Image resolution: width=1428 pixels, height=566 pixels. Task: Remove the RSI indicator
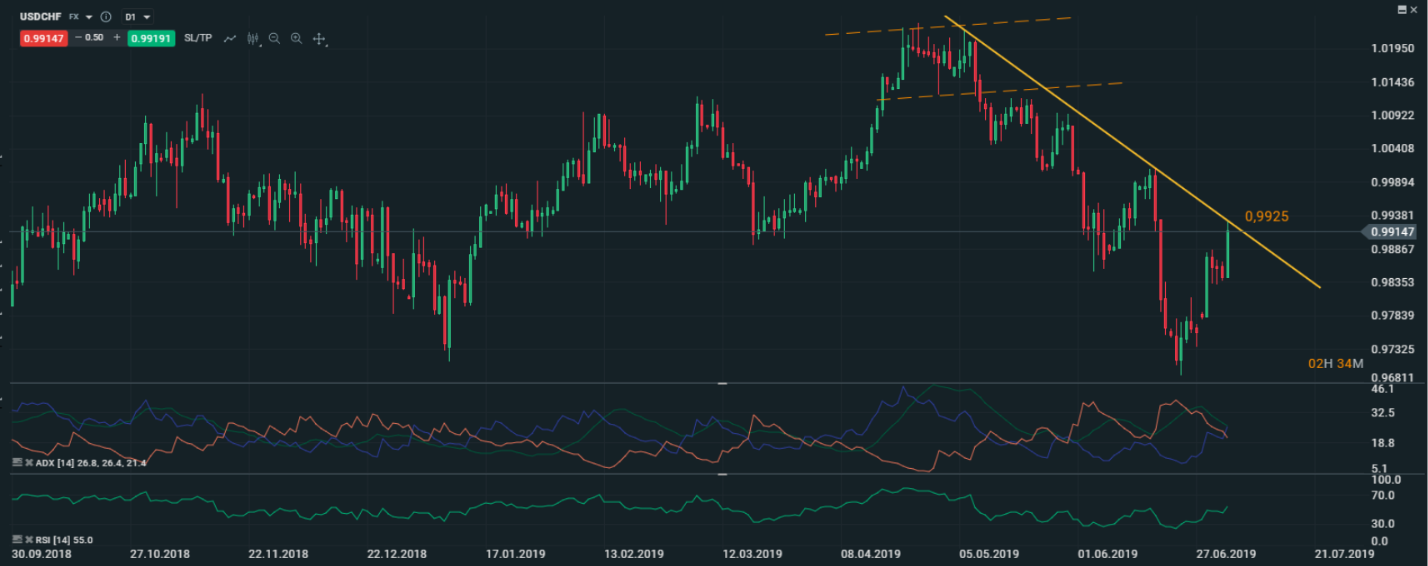pos(29,540)
